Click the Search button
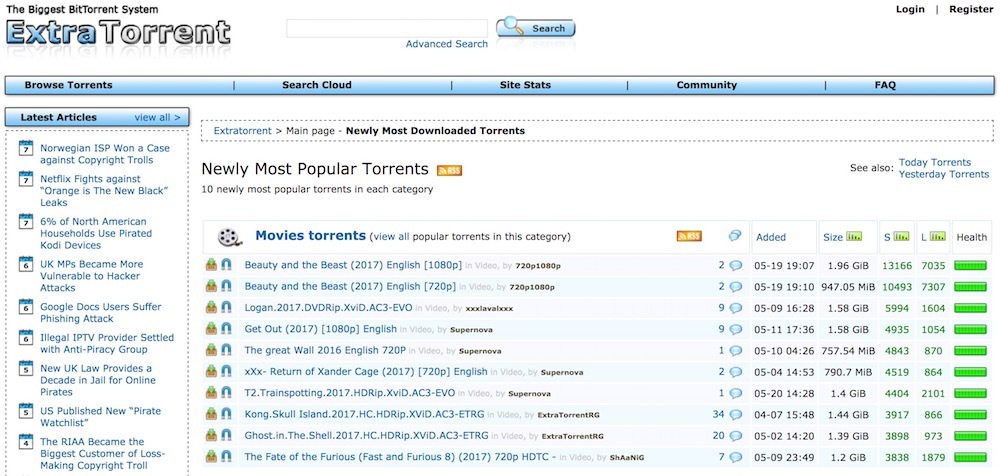 point(536,28)
